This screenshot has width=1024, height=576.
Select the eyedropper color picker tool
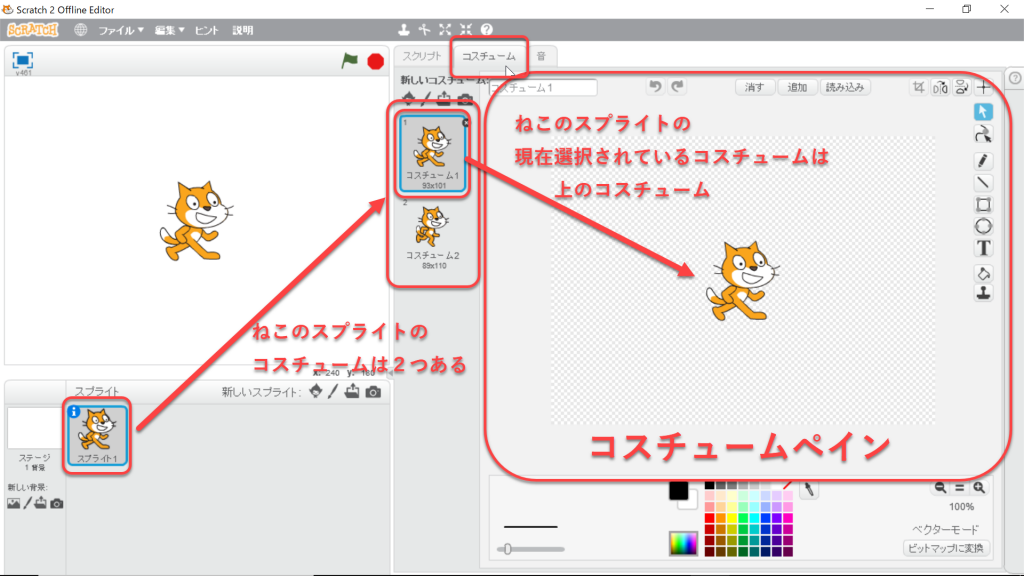coord(808,488)
